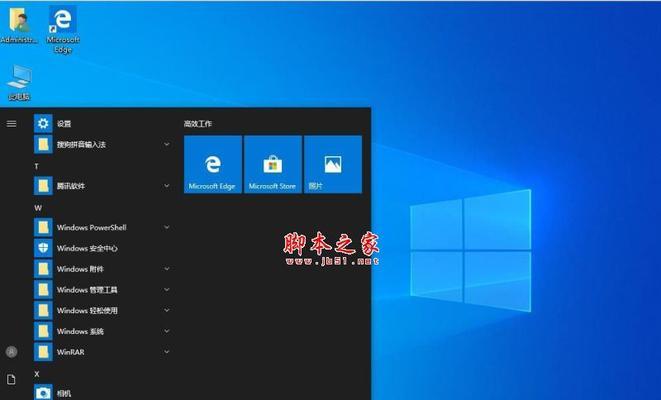Expand the Windows PowerShell group chevron

coord(167,228)
